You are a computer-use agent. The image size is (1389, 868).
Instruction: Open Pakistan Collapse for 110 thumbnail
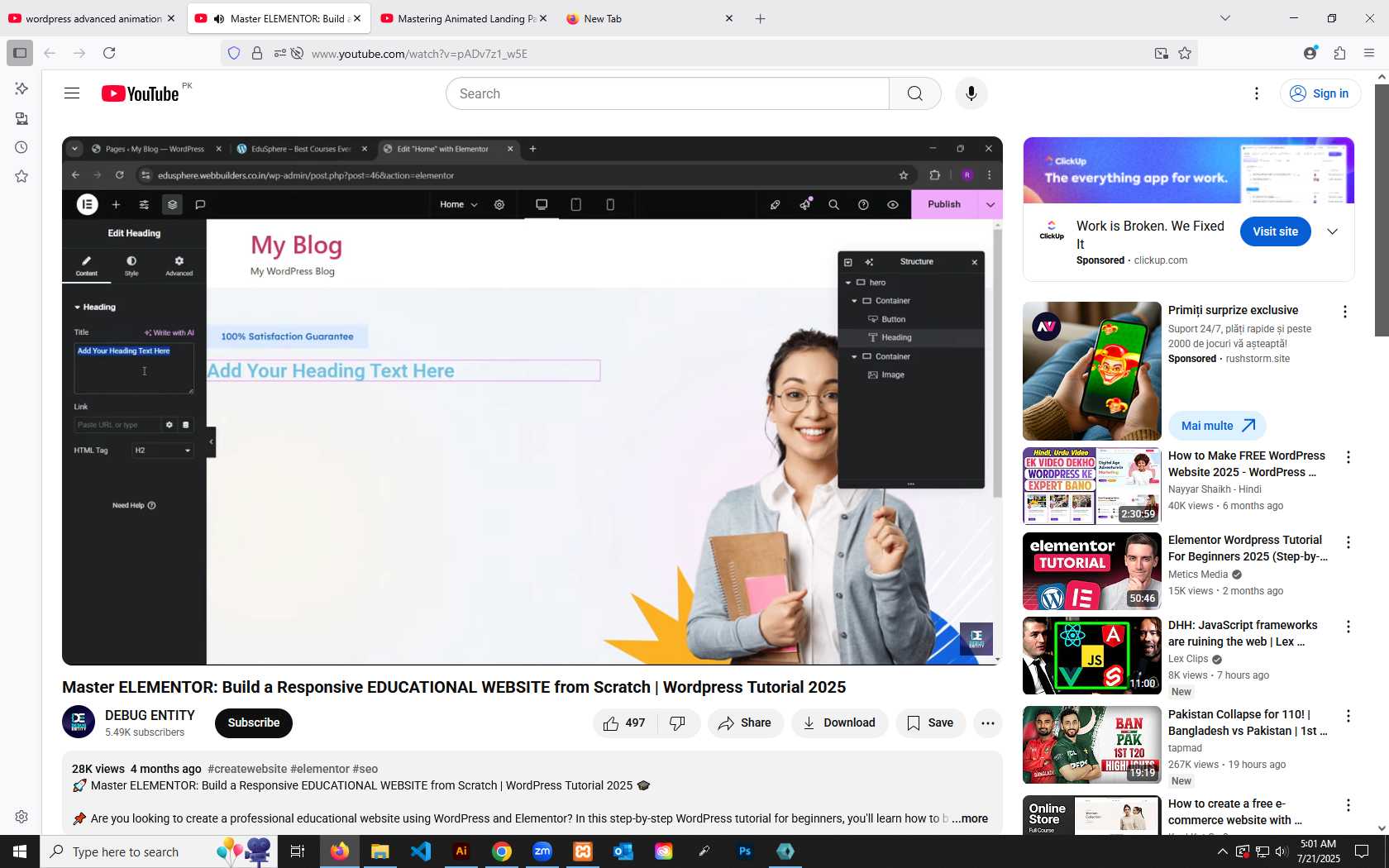[x=1091, y=744]
